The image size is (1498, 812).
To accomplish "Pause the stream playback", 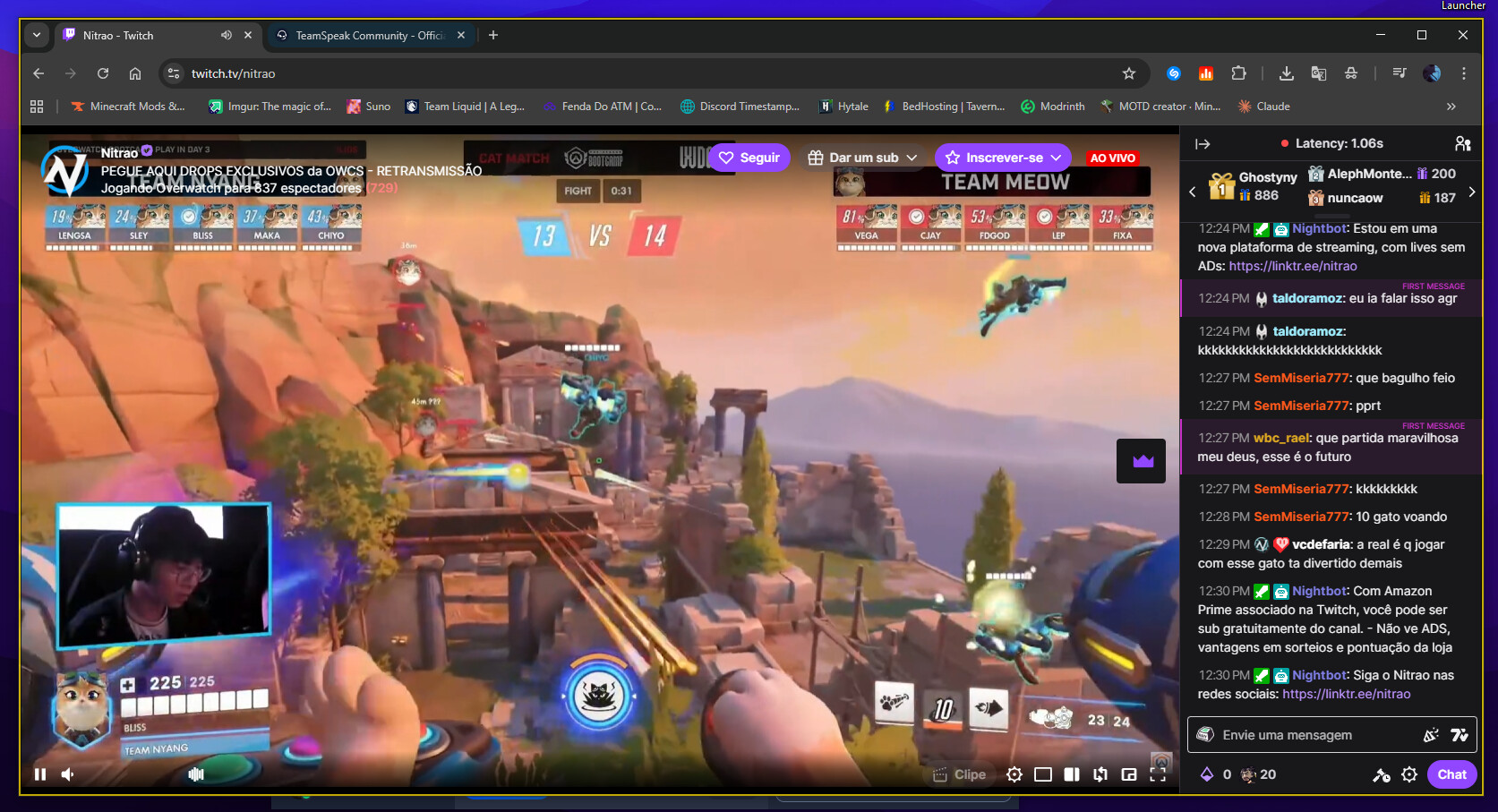I will coord(40,774).
